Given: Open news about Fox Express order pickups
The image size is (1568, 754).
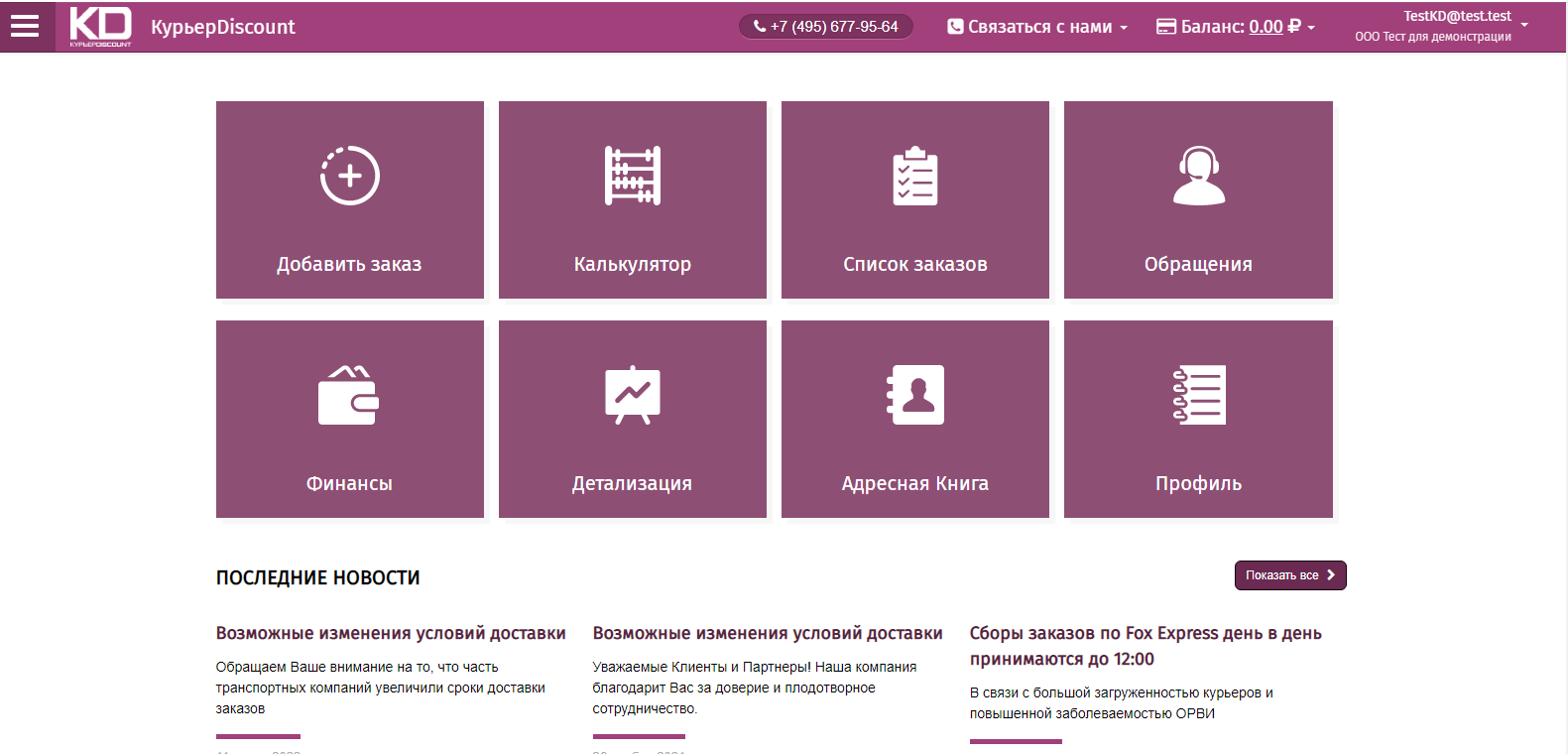Looking at the screenshot, I should point(1146,646).
